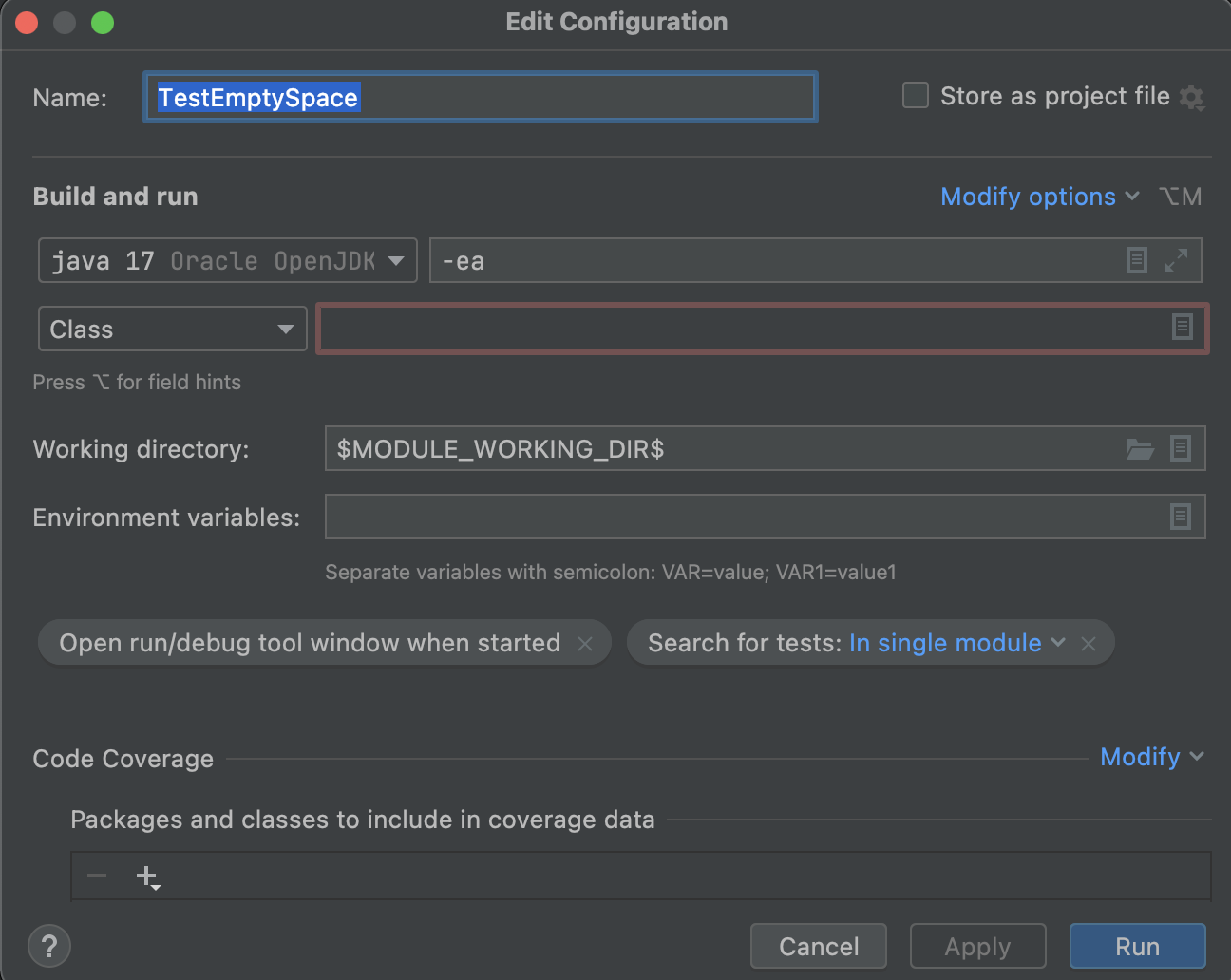The height and width of the screenshot is (980, 1231).
Task: Browse for working directory using the folder icon
Action: [x=1140, y=448]
